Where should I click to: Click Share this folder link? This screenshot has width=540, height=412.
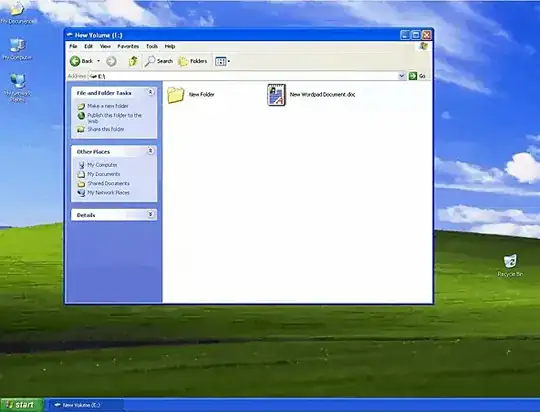click(106, 129)
